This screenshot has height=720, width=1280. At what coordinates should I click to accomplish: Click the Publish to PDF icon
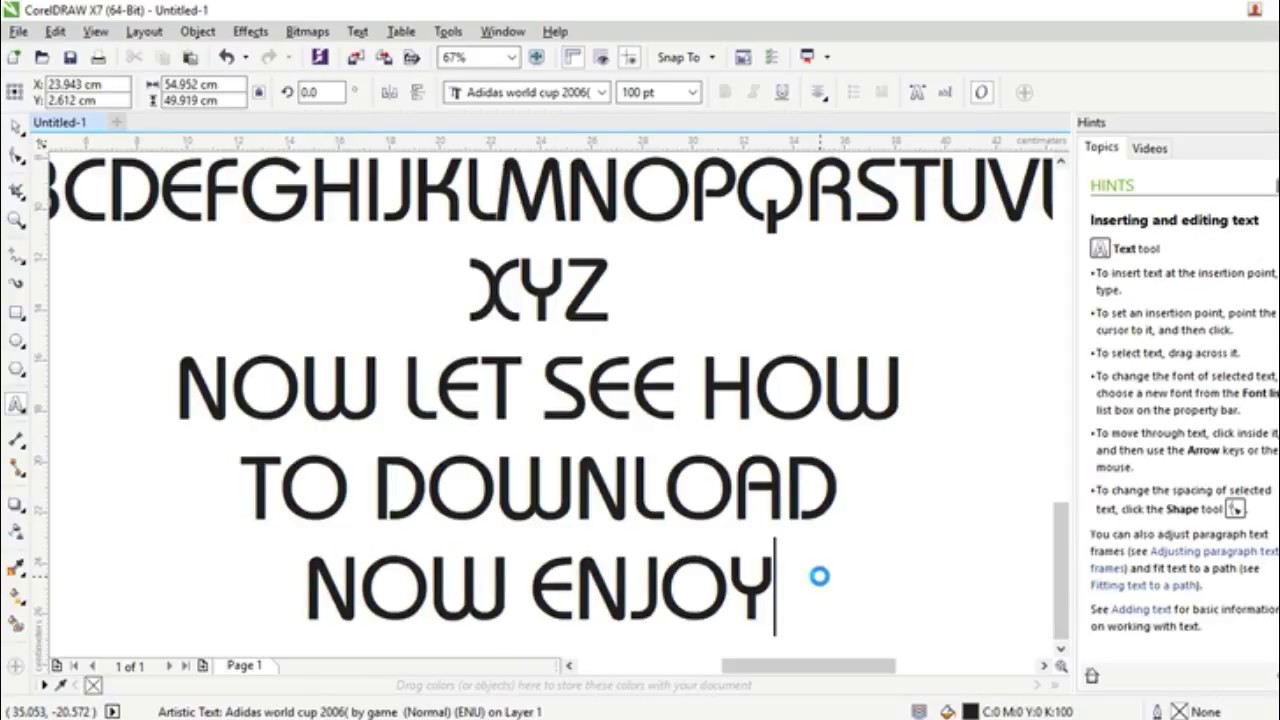(x=411, y=58)
